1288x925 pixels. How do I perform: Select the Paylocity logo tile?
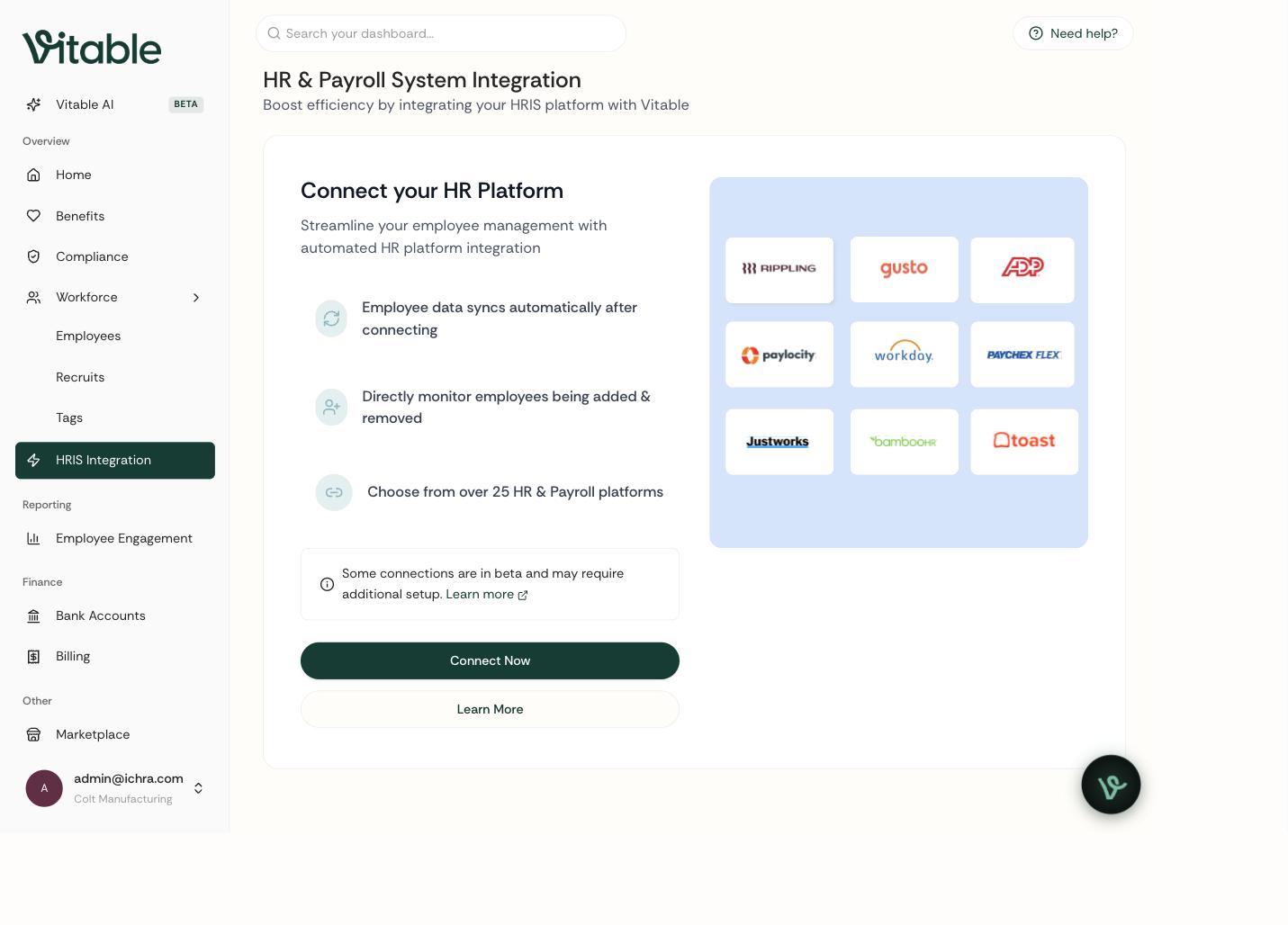click(779, 355)
